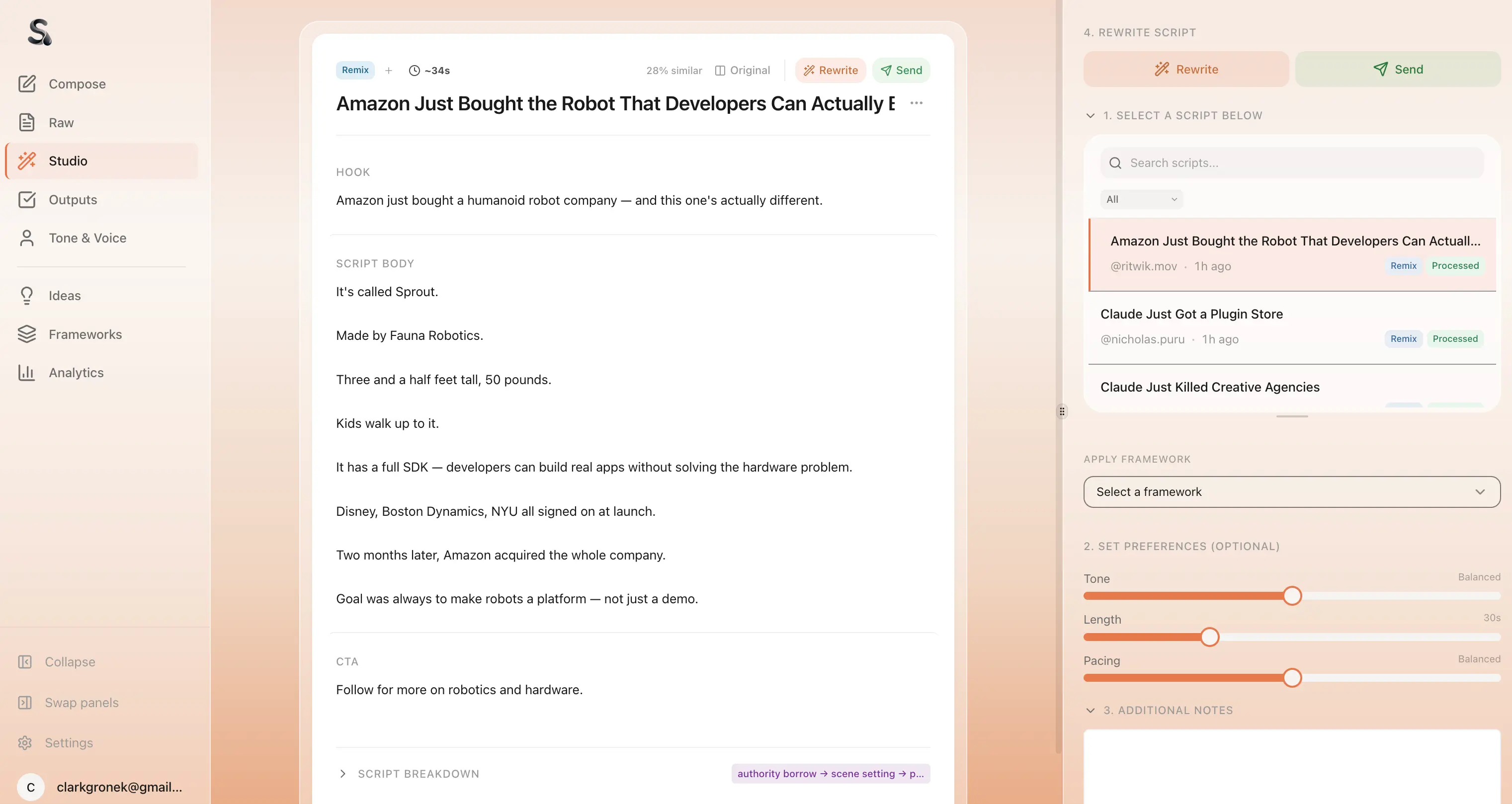Click the authority borrow scene setting tag
The image size is (1512, 804).
click(x=831, y=774)
